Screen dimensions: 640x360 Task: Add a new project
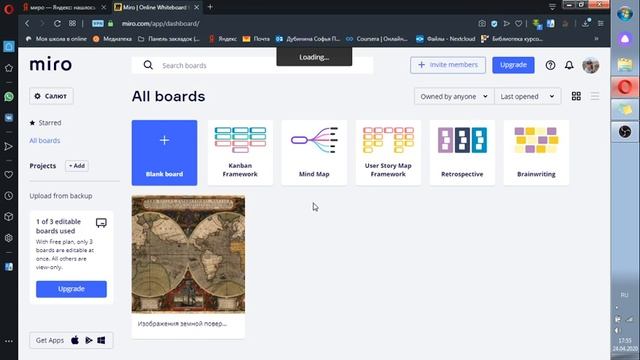(x=77, y=166)
